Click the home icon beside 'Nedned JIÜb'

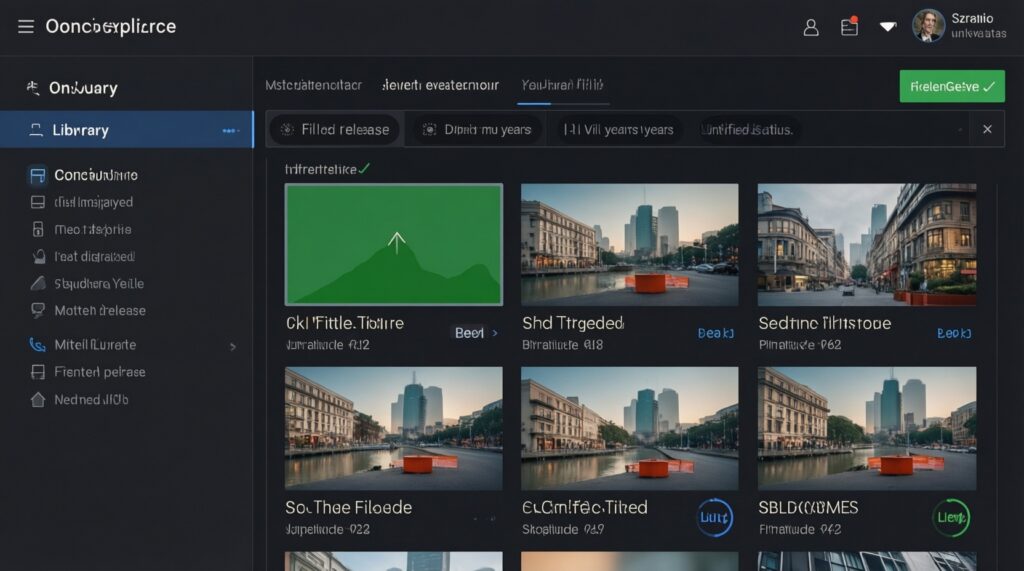[38, 399]
